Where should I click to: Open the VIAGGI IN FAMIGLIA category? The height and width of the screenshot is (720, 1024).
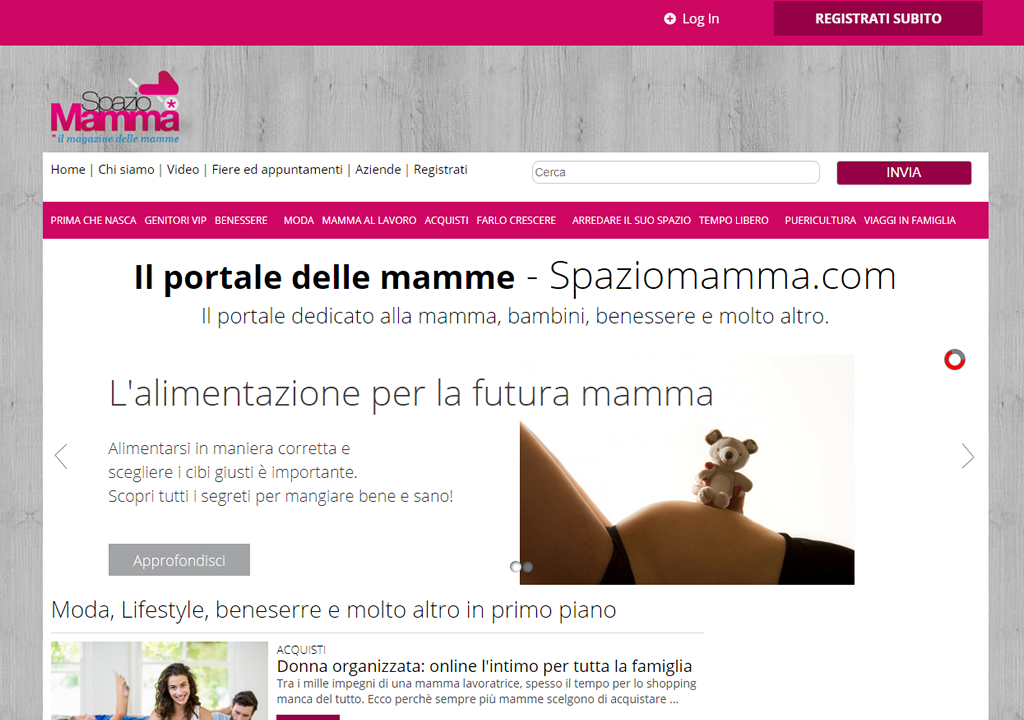(910, 220)
